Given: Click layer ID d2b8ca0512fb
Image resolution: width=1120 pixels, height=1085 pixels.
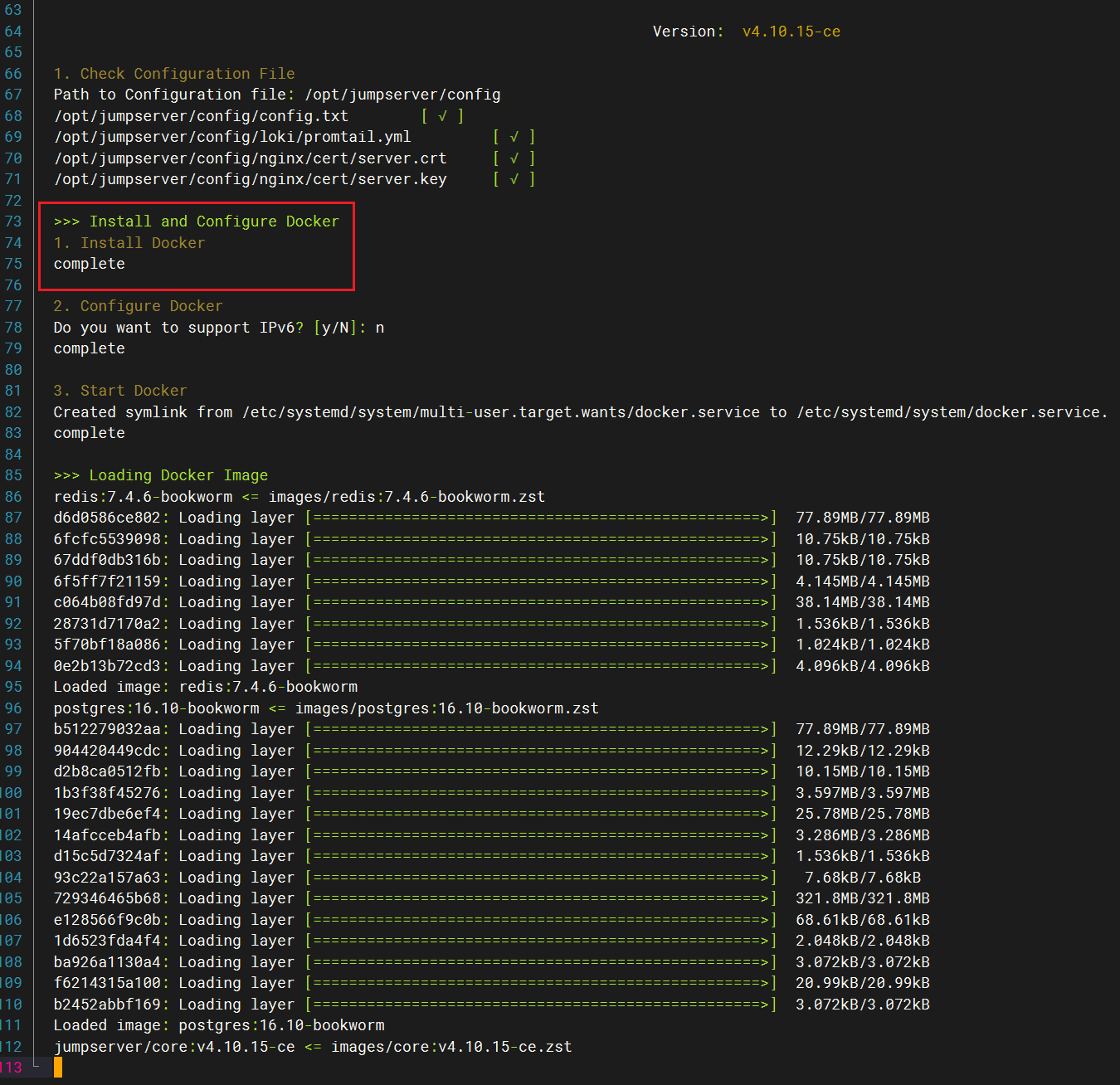Looking at the screenshot, I should pyautogui.click(x=107, y=771).
